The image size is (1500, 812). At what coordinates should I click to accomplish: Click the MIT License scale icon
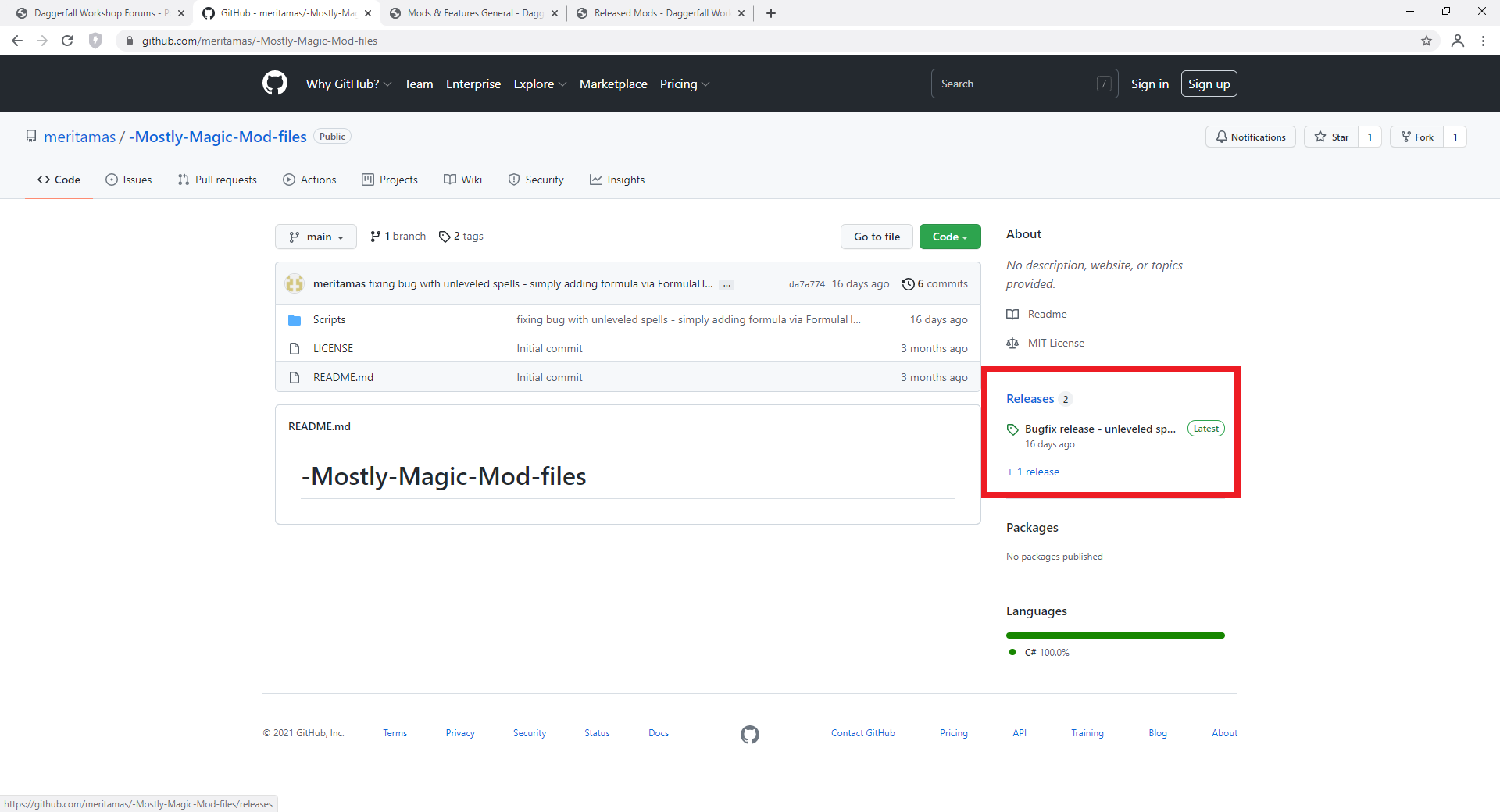(1012, 343)
